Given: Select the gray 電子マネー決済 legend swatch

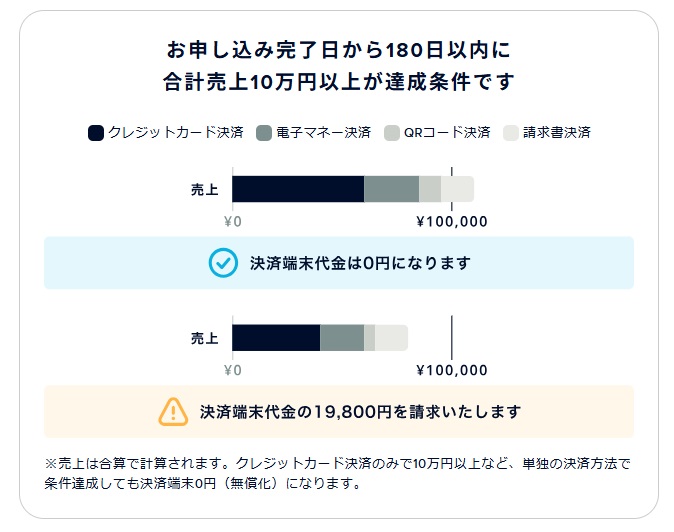Looking at the screenshot, I should click(263, 133).
